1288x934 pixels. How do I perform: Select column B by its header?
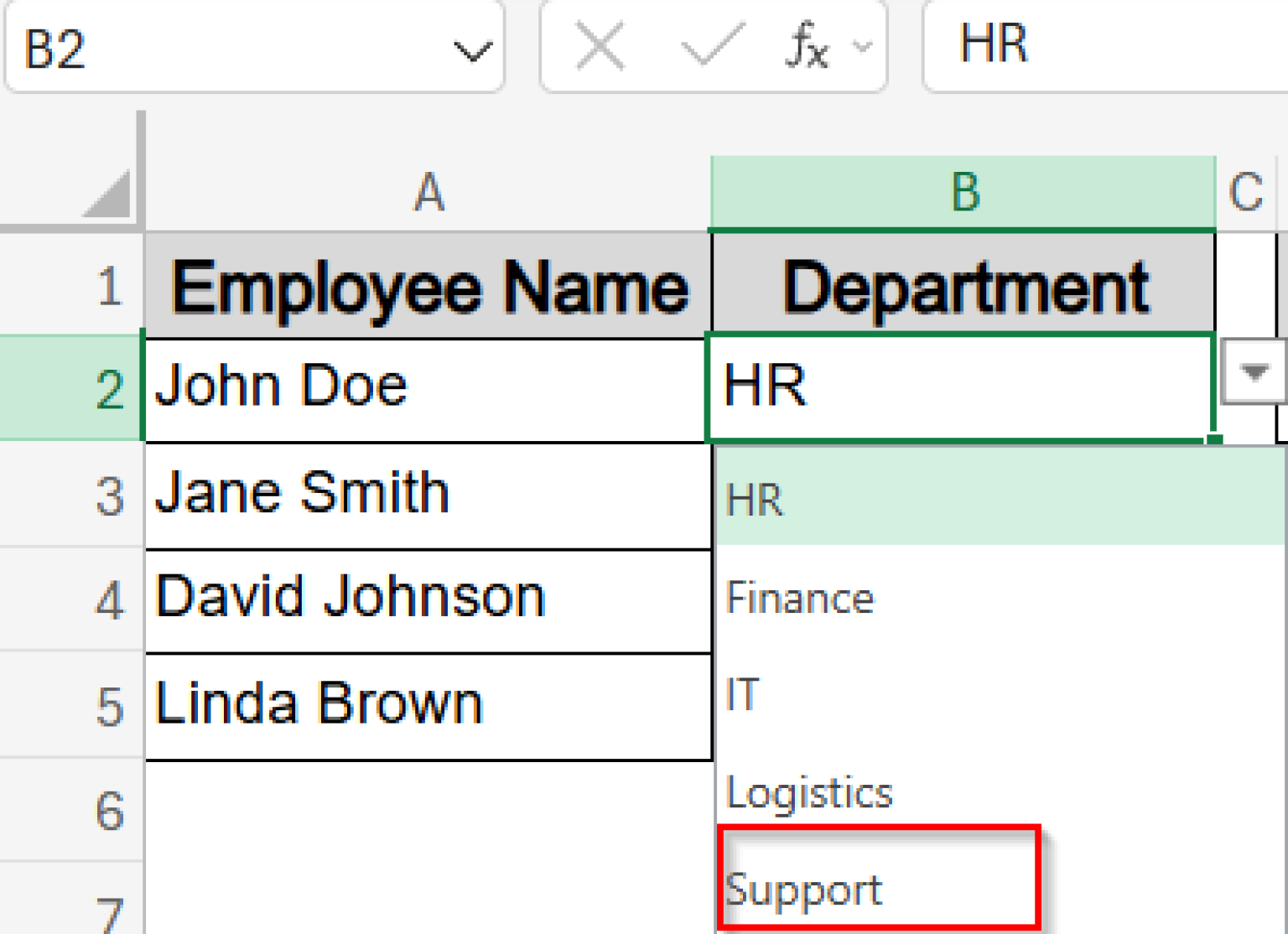(x=963, y=191)
